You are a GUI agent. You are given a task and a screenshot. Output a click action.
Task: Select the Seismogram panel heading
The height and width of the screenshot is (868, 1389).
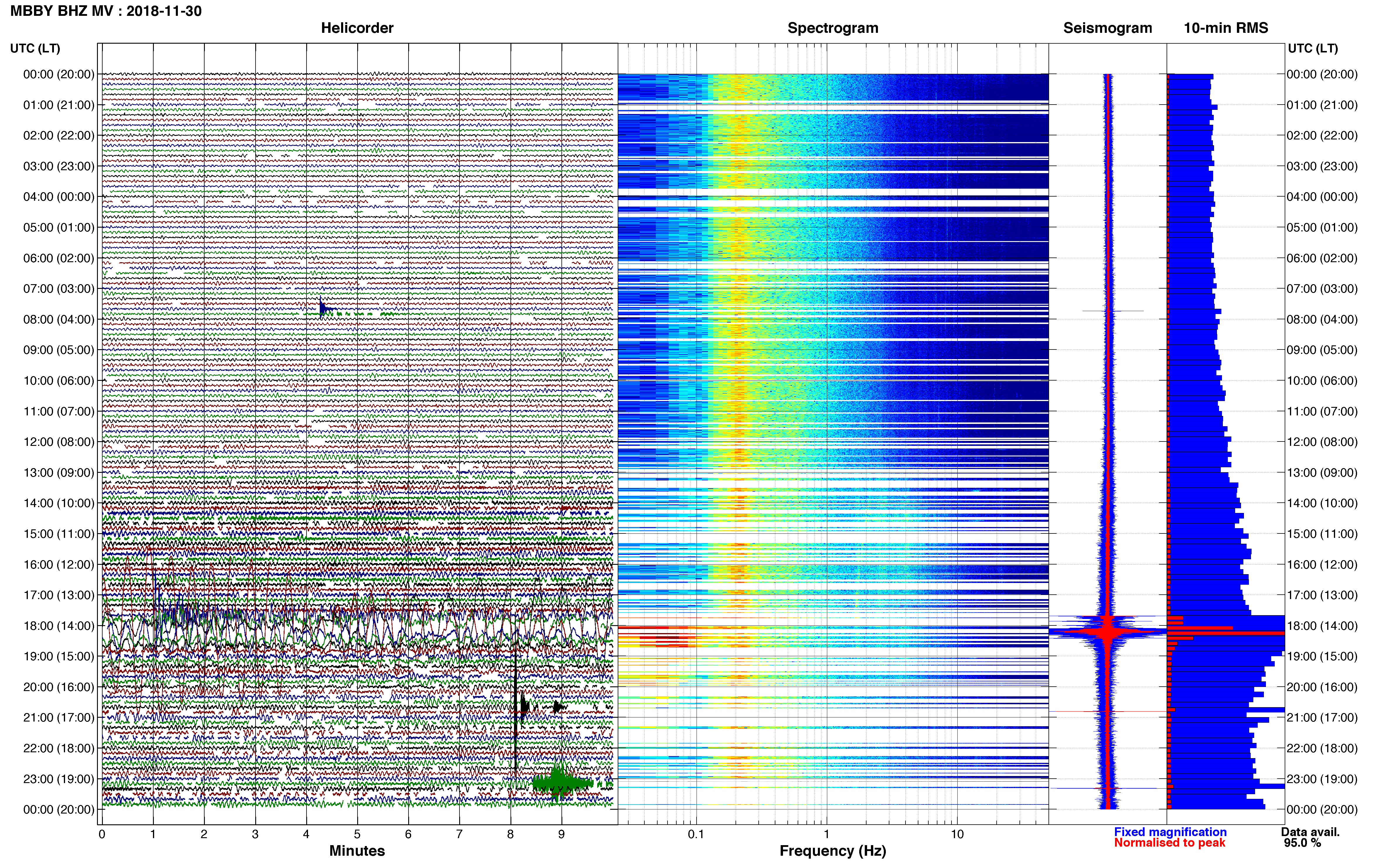(x=1108, y=28)
